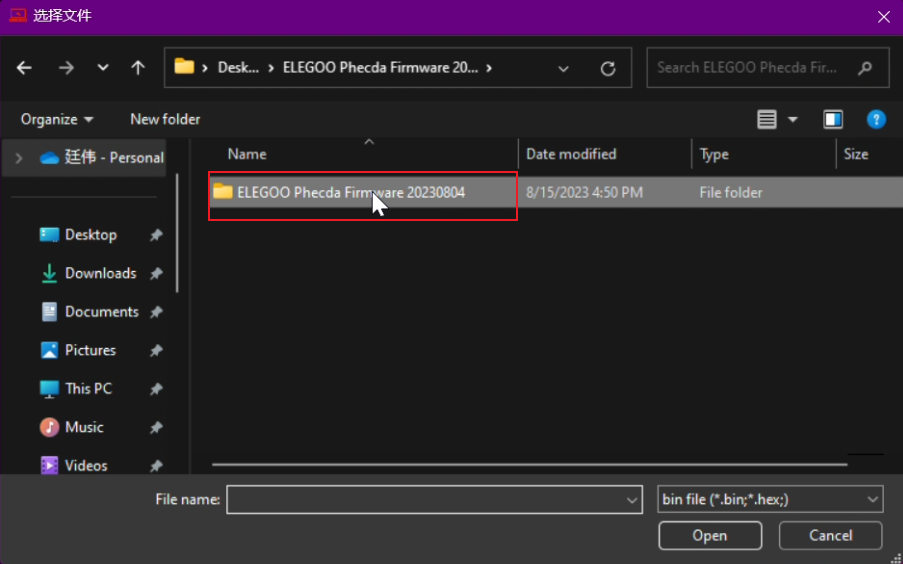The image size is (903, 564).
Task: Click New folder in toolbar
Action: [x=165, y=119]
